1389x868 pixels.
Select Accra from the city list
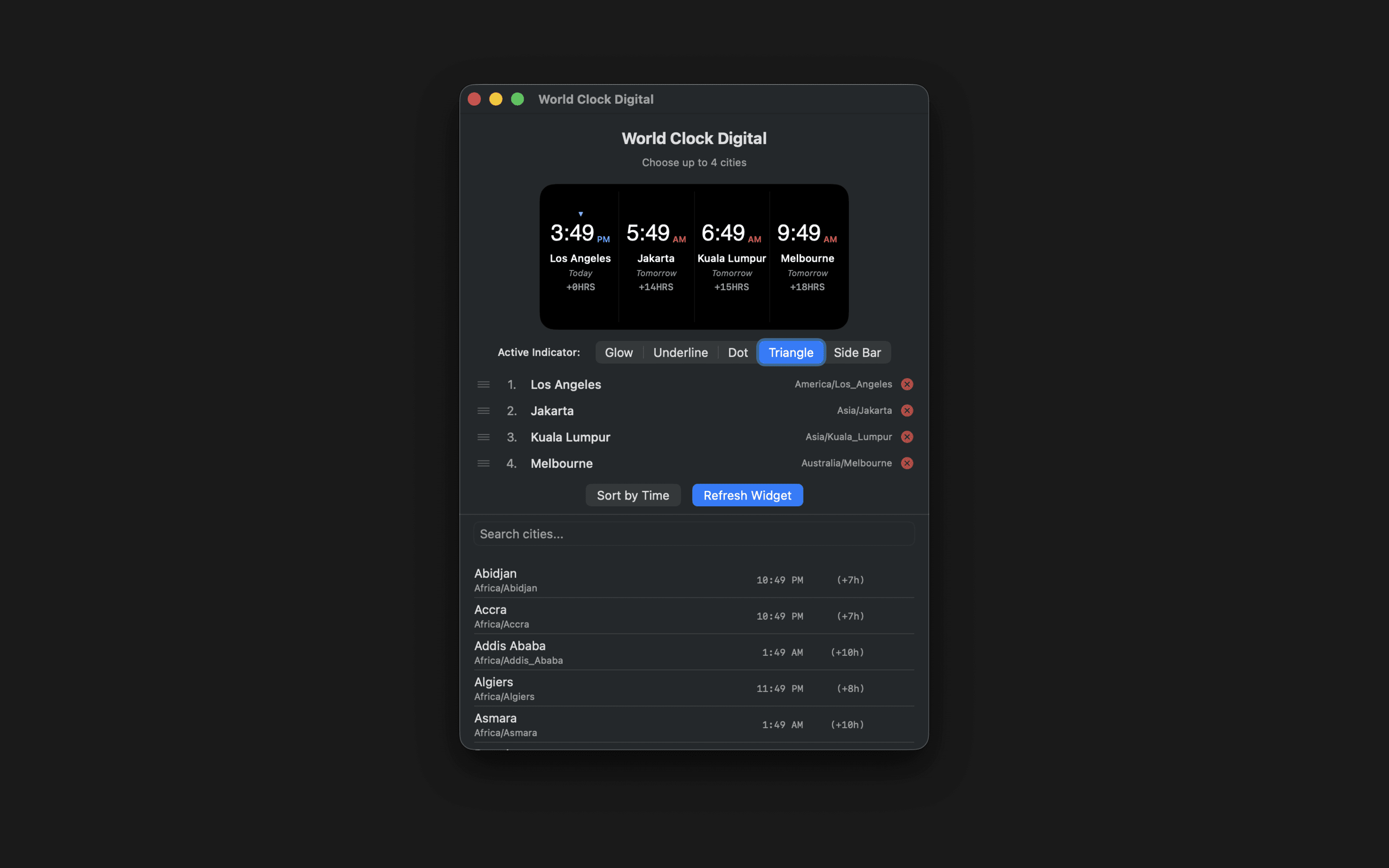631,615
